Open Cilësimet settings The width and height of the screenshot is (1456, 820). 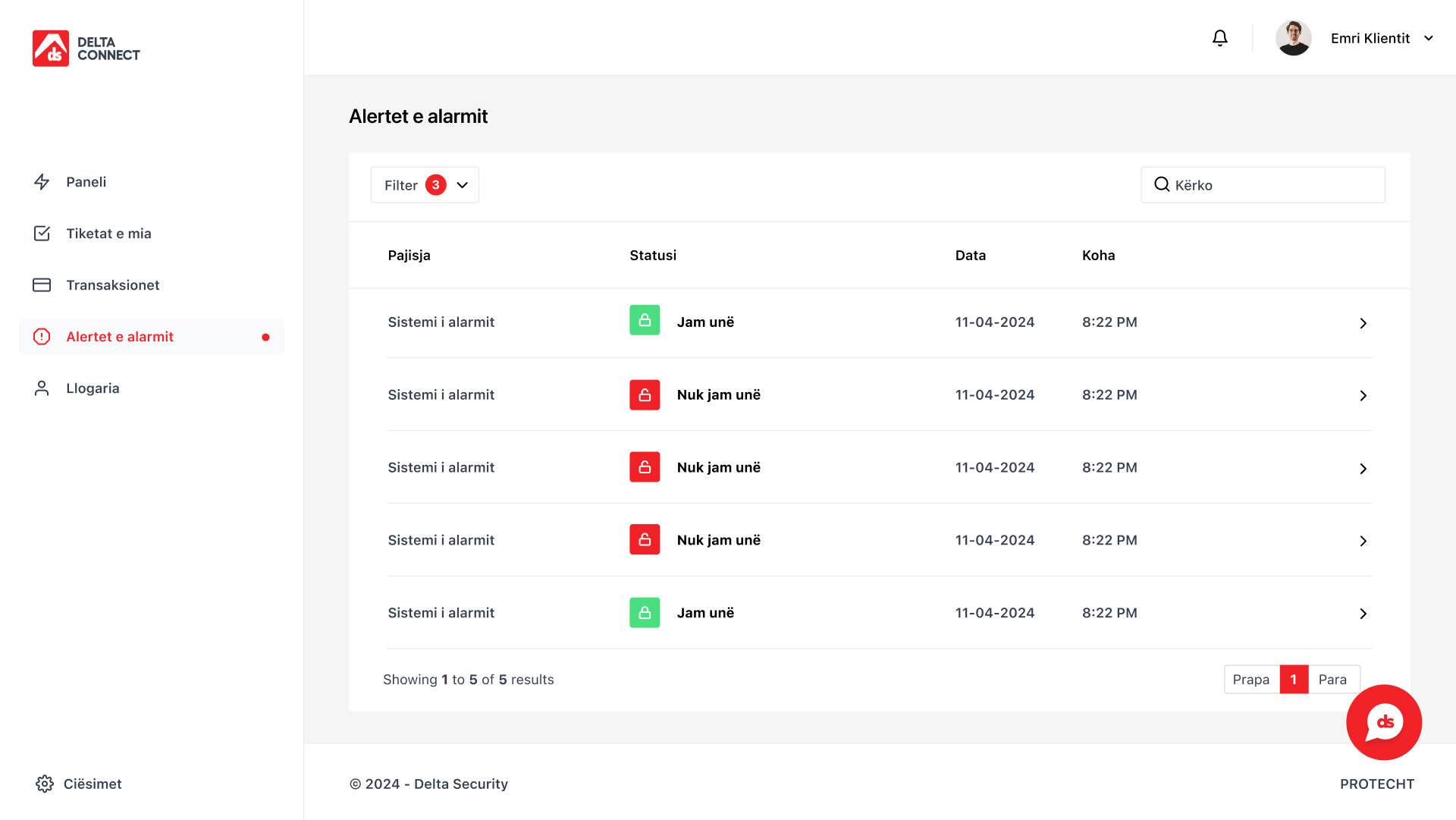click(79, 784)
